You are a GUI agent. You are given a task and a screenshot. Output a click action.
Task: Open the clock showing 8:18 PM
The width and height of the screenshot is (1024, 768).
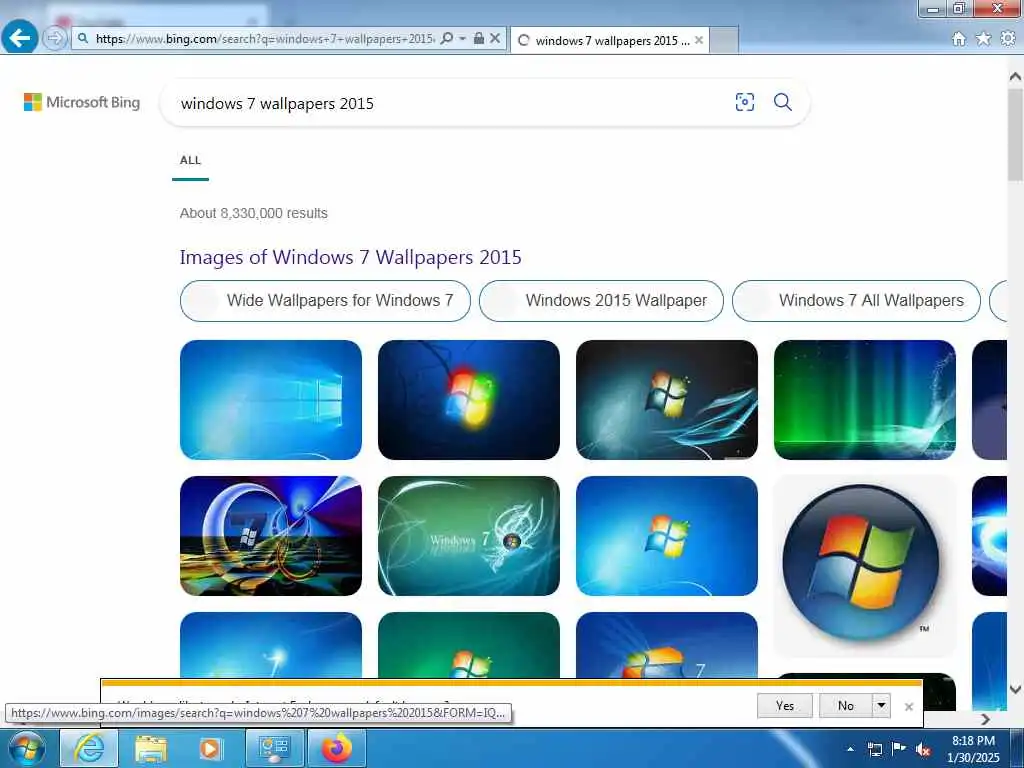click(973, 749)
